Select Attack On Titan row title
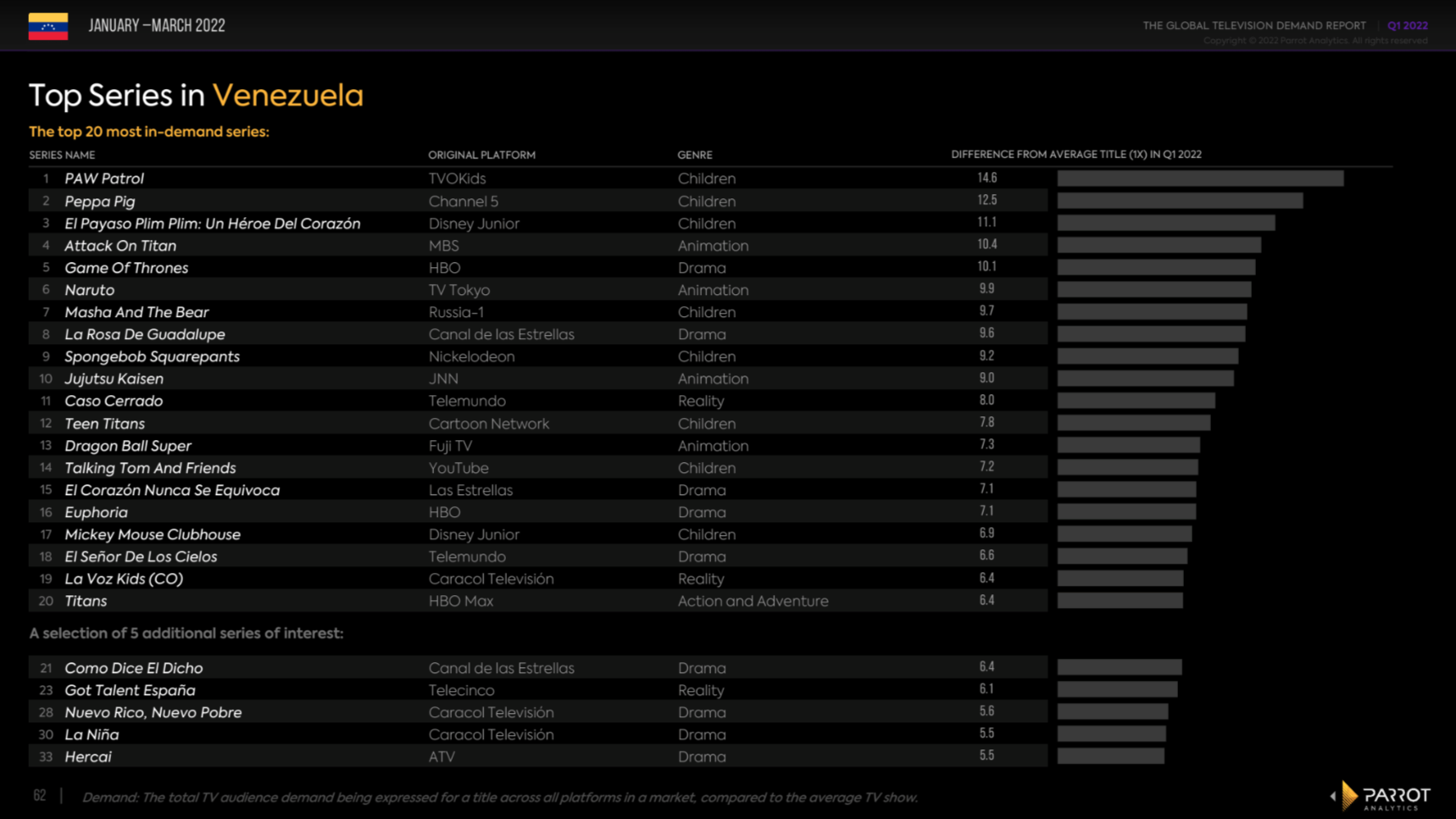1456x819 pixels. (x=120, y=246)
